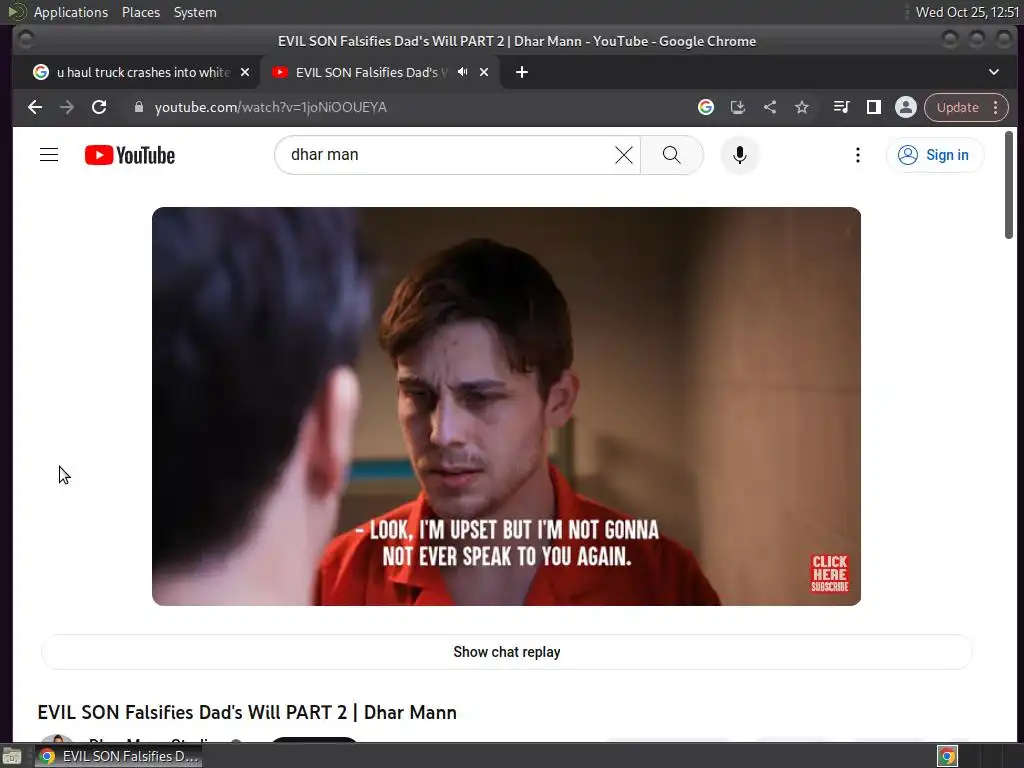Image resolution: width=1024 pixels, height=768 pixels.
Task: Start voice search with microphone
Action: (739, 155)
